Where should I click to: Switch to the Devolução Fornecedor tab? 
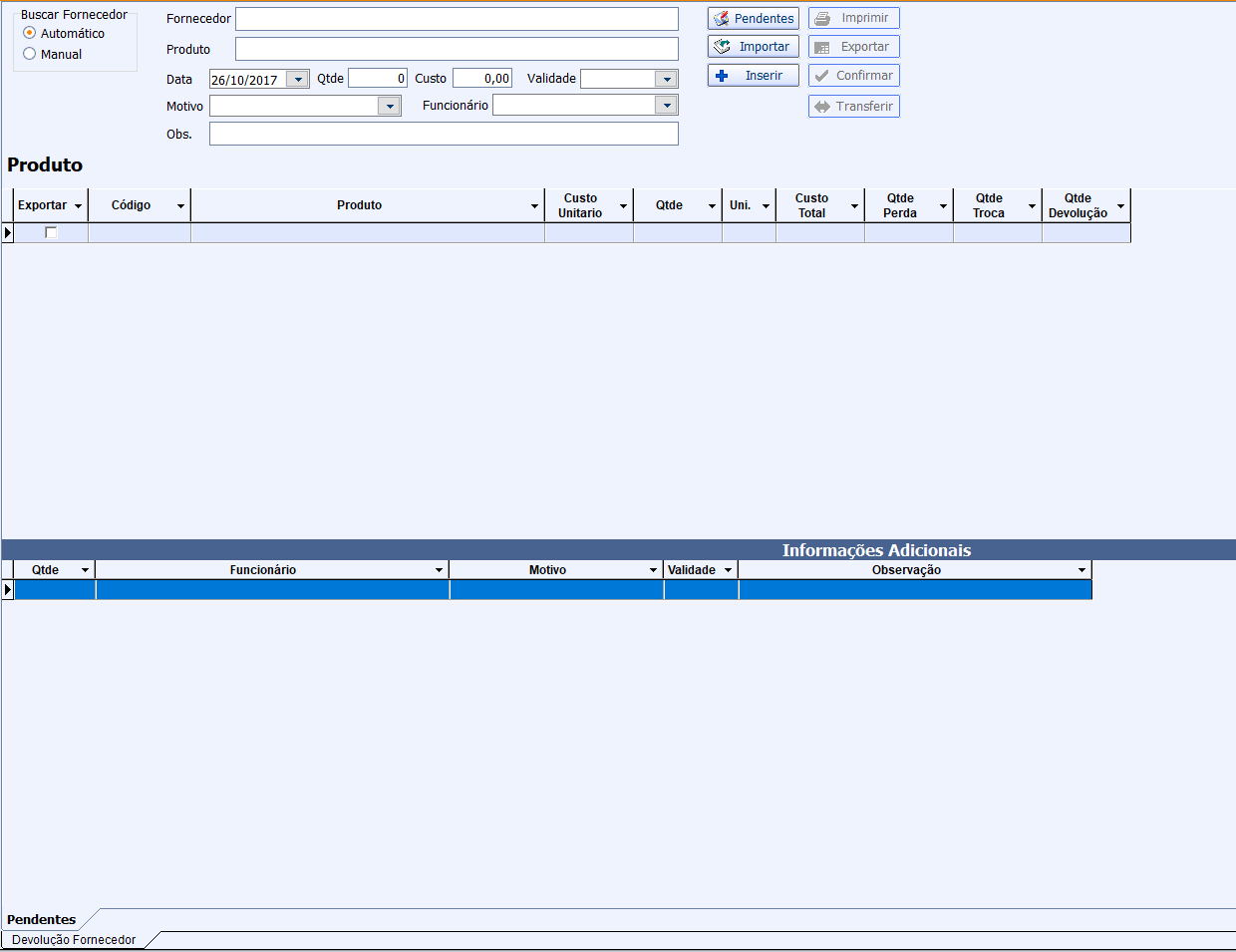pos(74,940)
